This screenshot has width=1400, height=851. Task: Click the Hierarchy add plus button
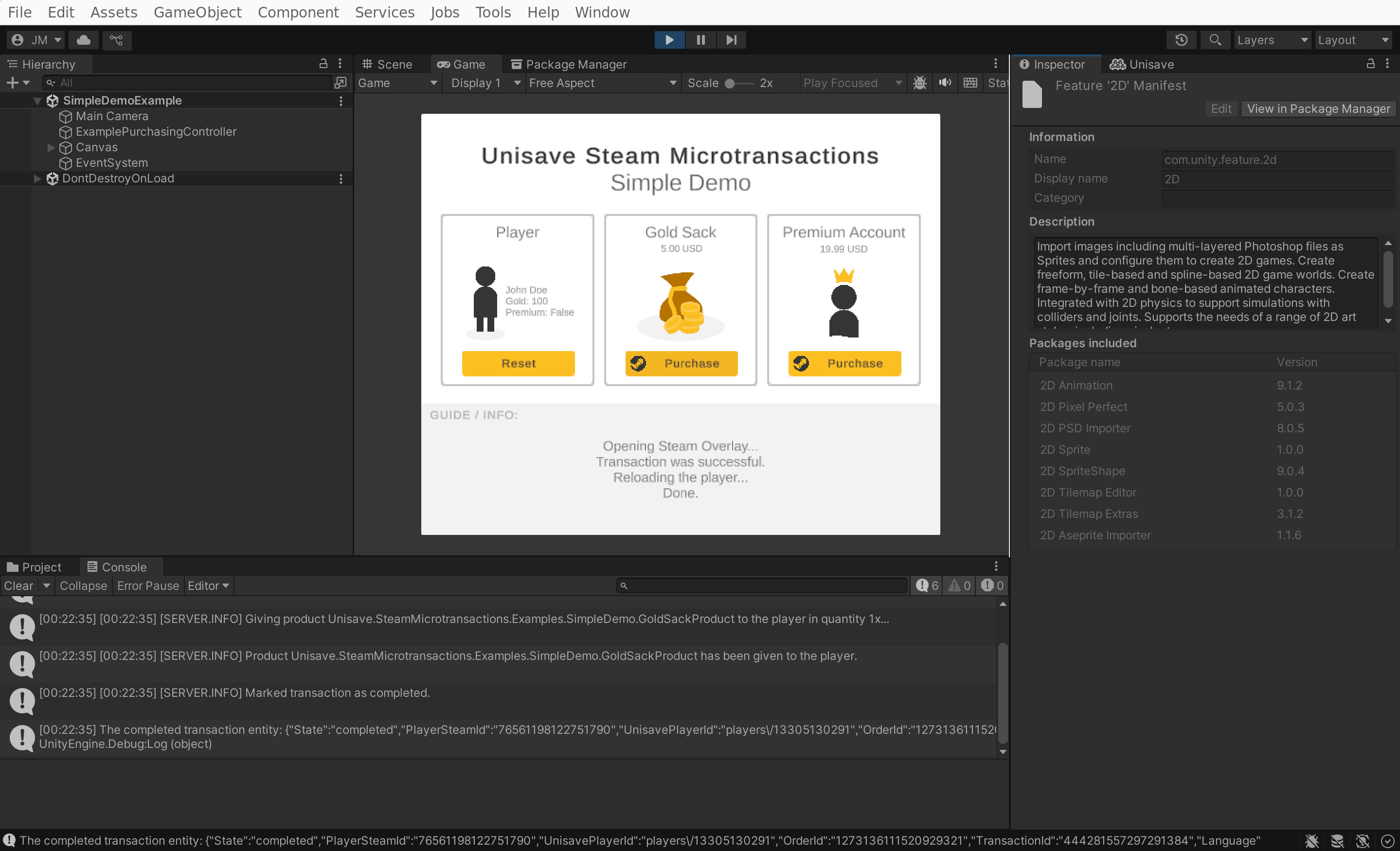click(x=18, y=83)
